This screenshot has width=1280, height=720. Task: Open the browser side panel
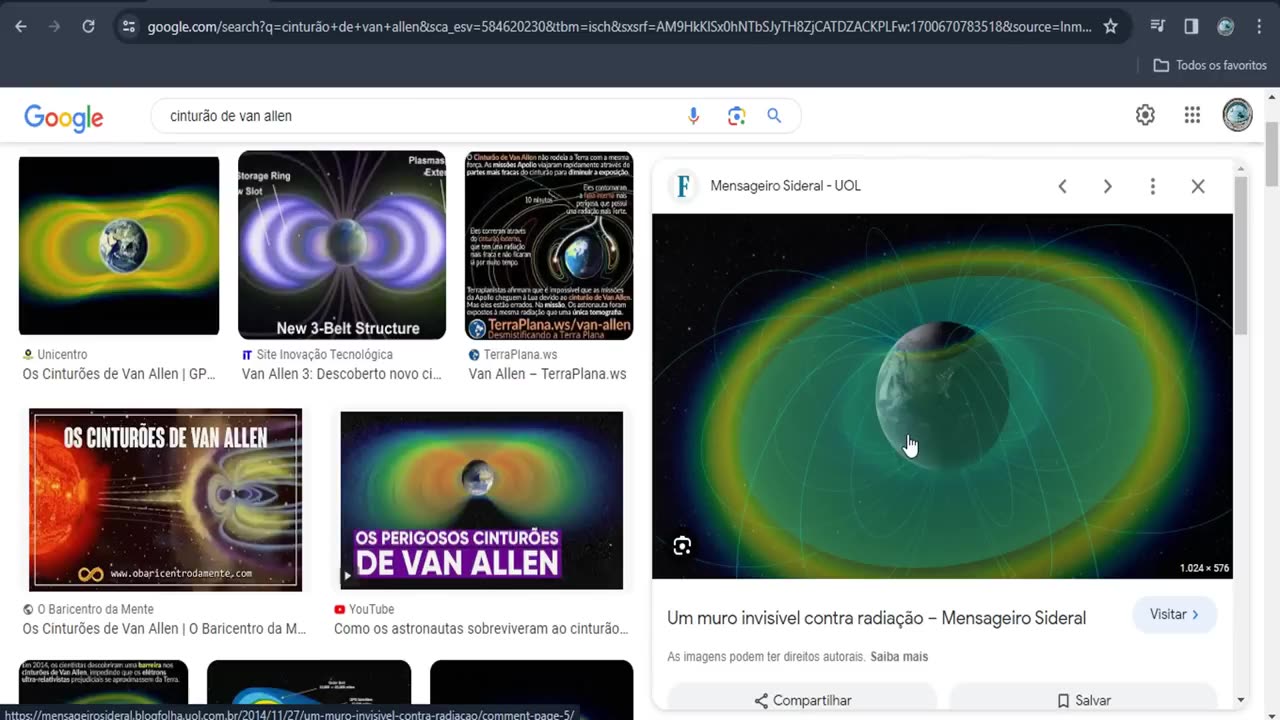1191,27
